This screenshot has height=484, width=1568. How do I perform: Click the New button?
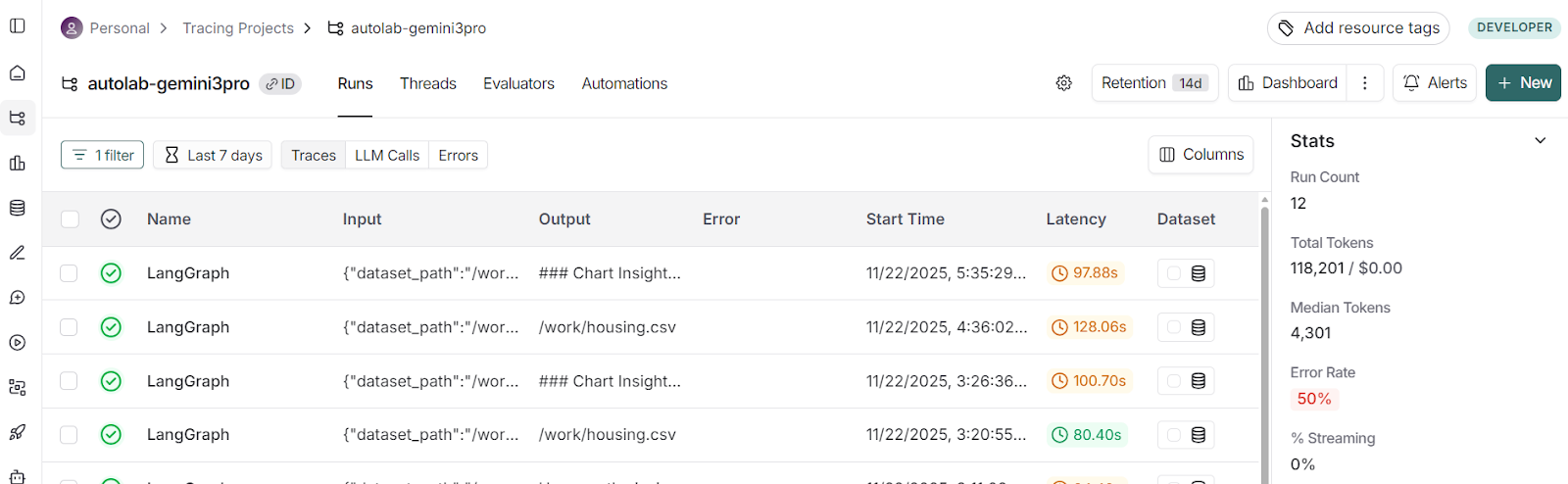[1523, 83]
